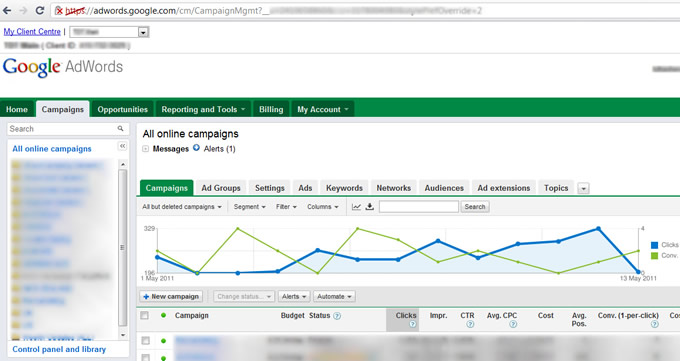Select the top Campaigns nav tab
Viewport: 680px width, 361px height.
(62, 109)
